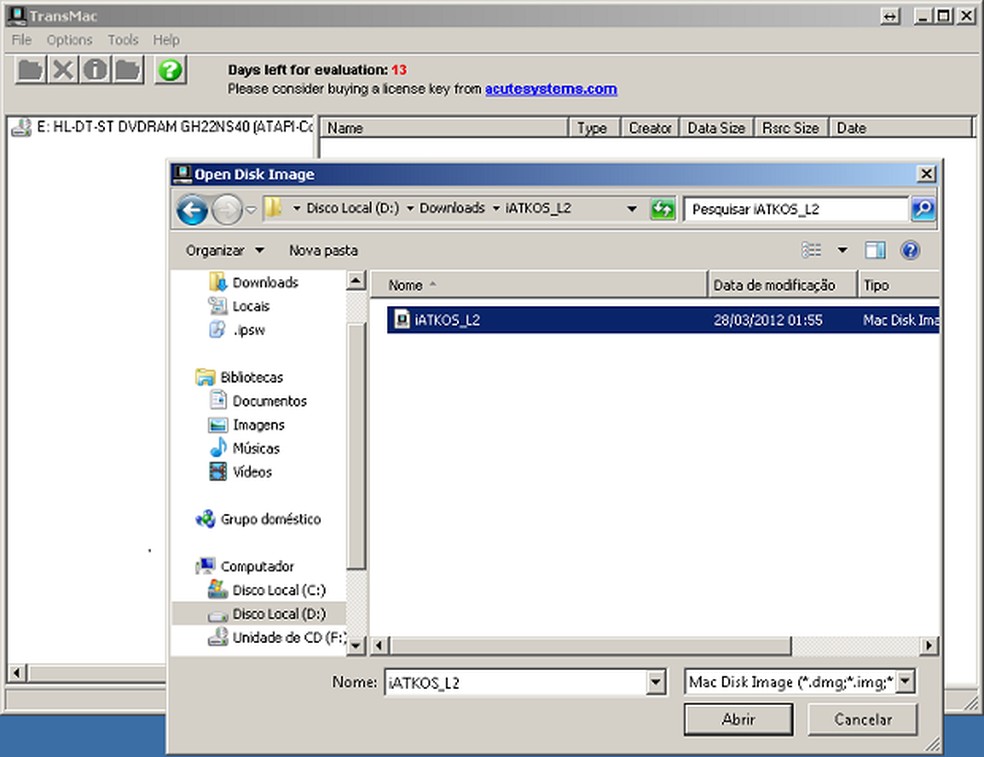Click the forward navigation arrow
Screen dimensions: 984x757
point(227,209)
